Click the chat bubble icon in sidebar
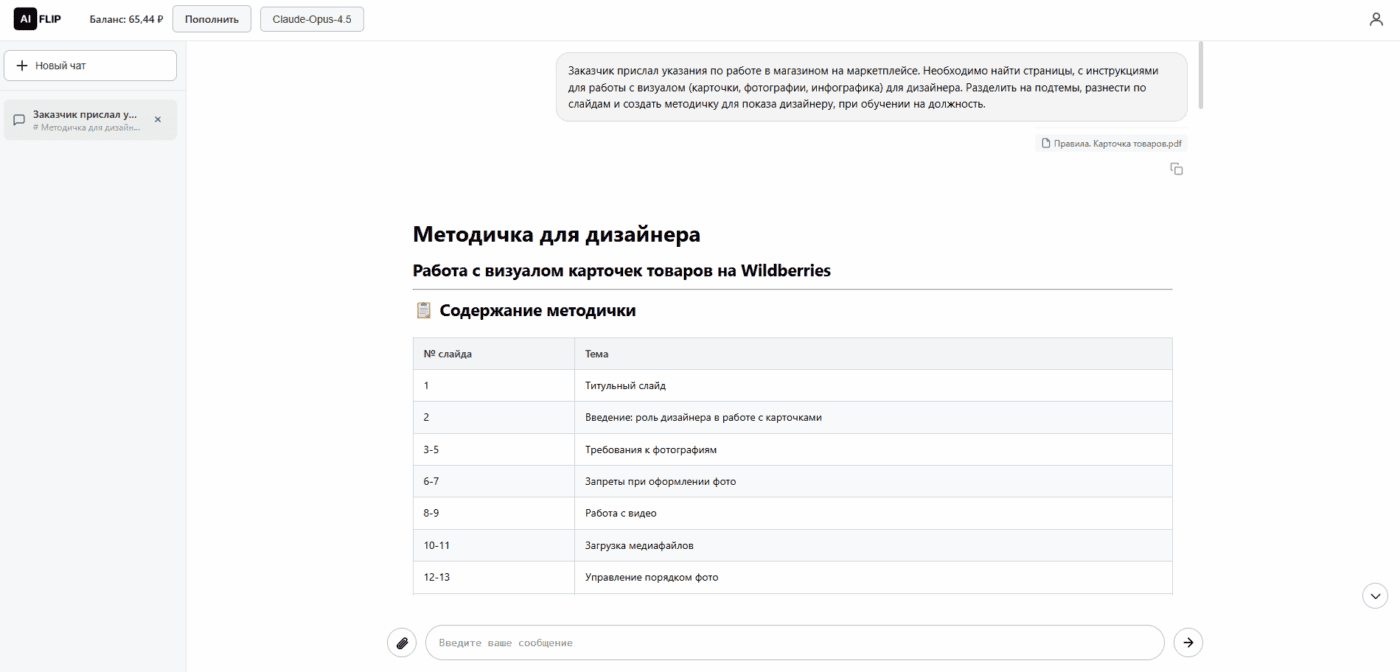1400x672 pixels. tap(19, 120)
